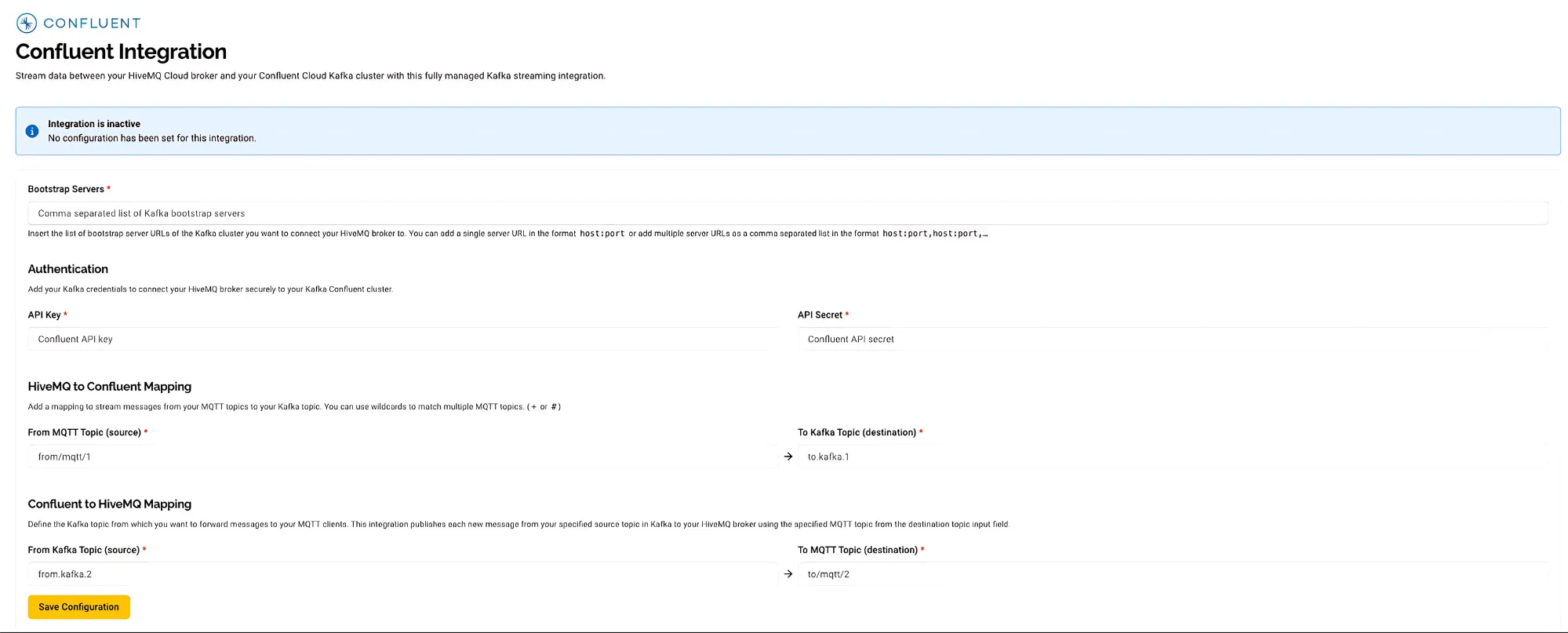1568x633 pixels.
Task: Click the arrow icon between from.kafka.2 and to/mqtt/2
Action: click(788, 574)
